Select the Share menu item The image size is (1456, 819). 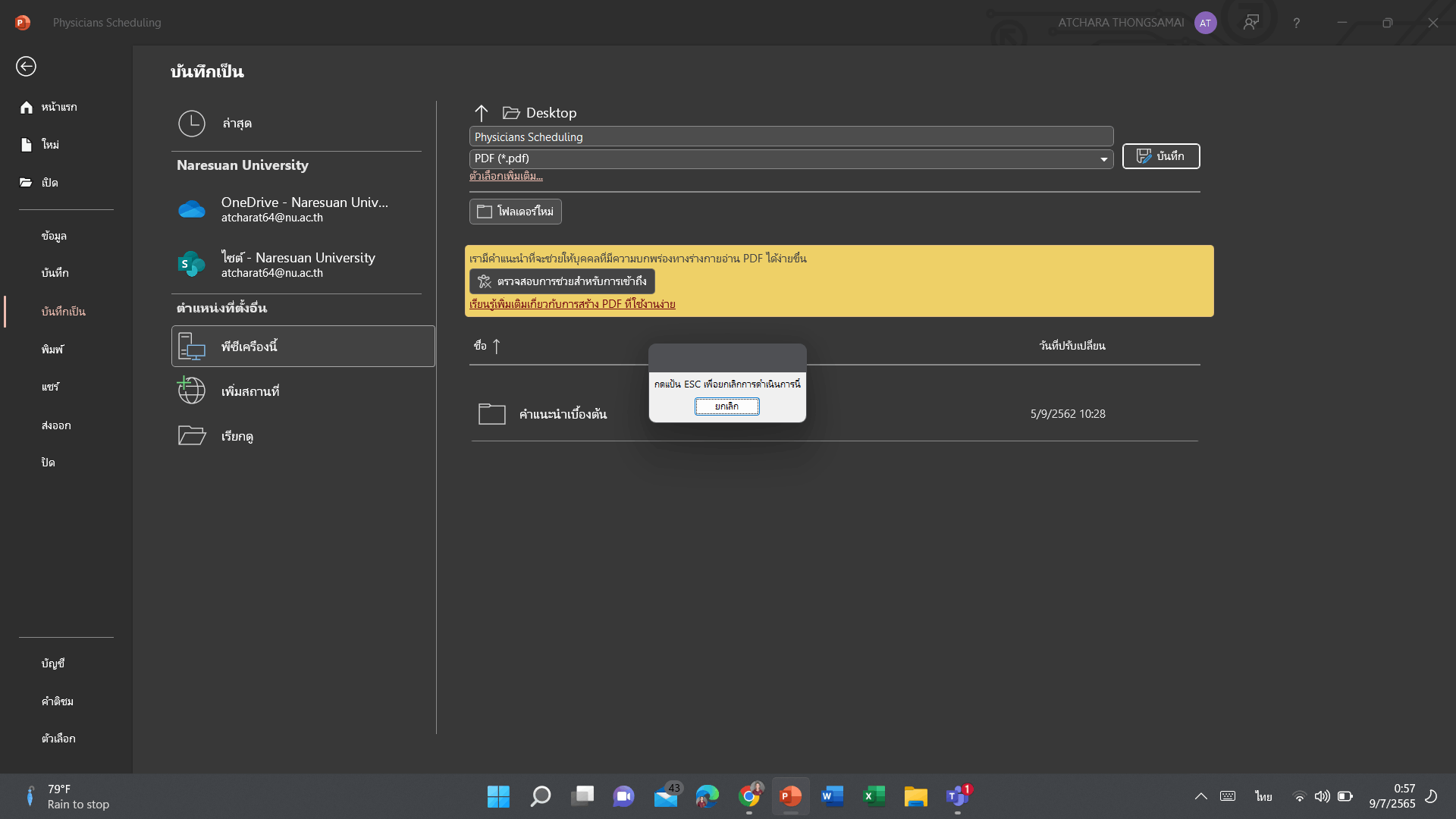coord(50,387)
